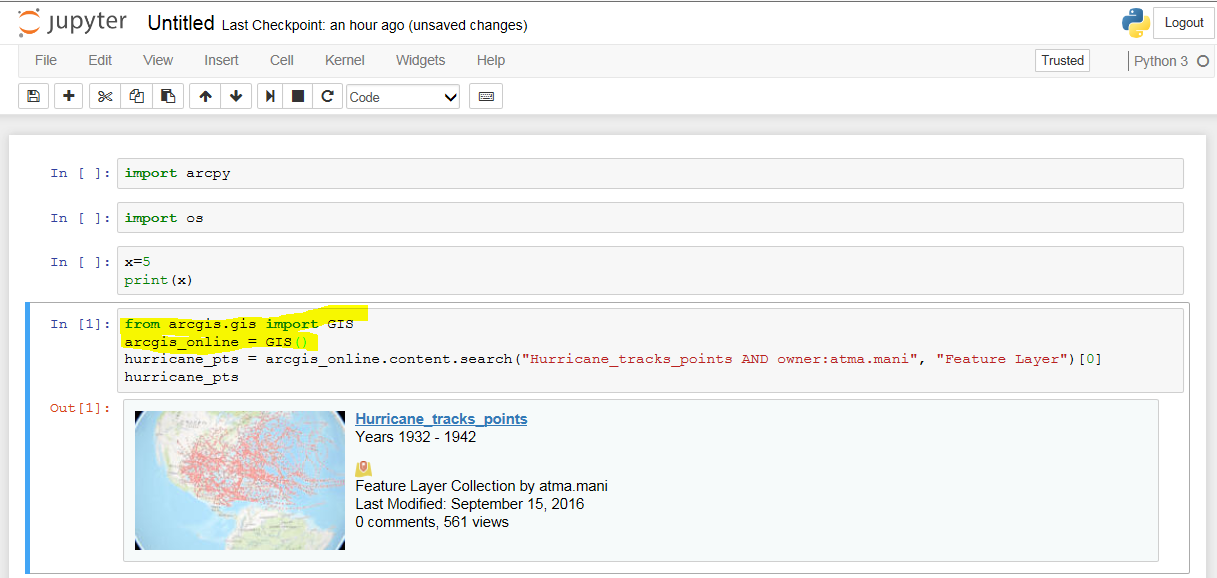Open the command palette keyboard icon
This screenshot has width=1217, height=578.
pyautogui.click(x=486, y=96)
